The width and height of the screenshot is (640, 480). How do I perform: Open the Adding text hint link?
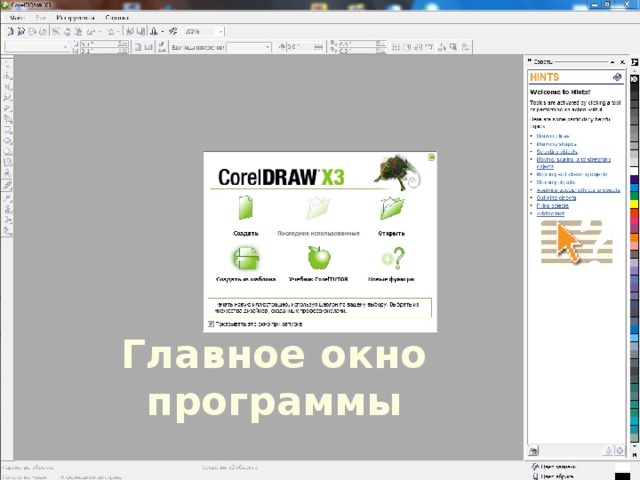tap(550, 213)
